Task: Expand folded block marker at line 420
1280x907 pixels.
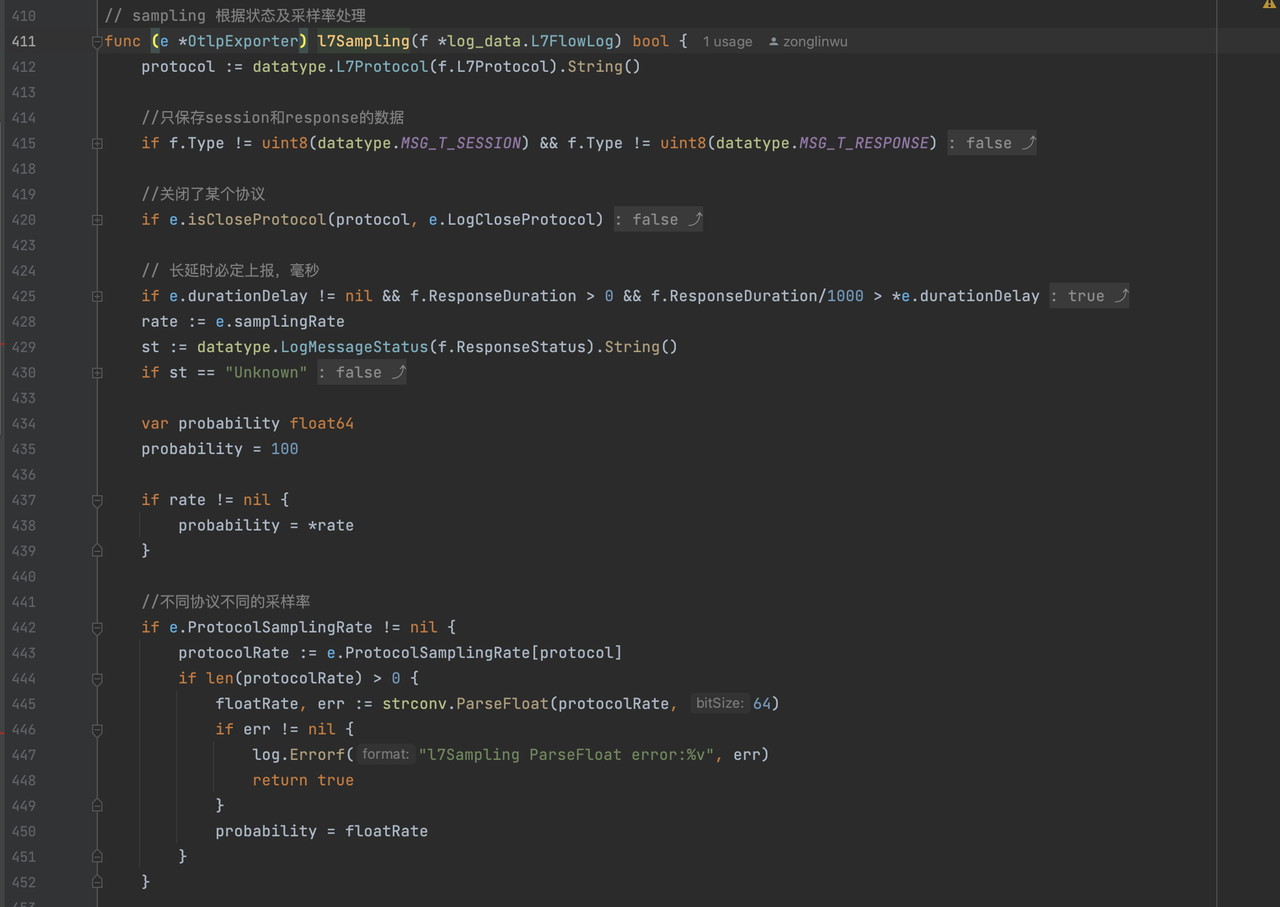Action: click(x=97, y=220)
